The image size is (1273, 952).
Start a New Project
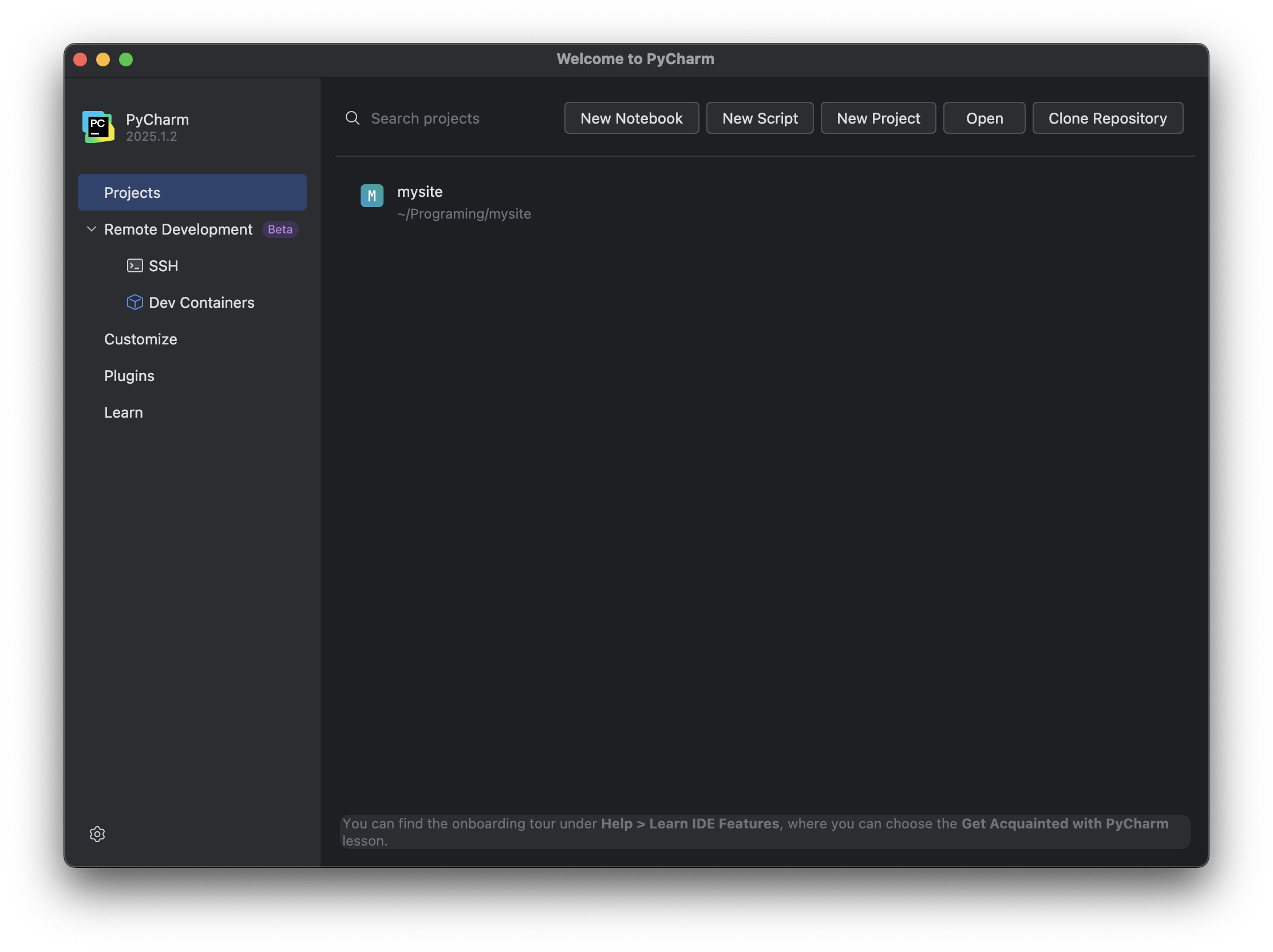(x=877, y=118)
